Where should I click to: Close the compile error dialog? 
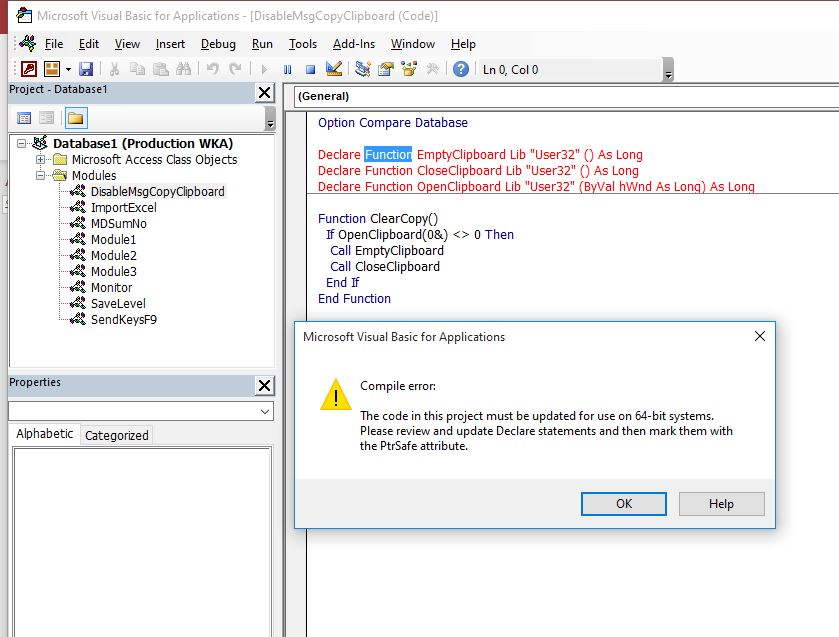(760, 336)
